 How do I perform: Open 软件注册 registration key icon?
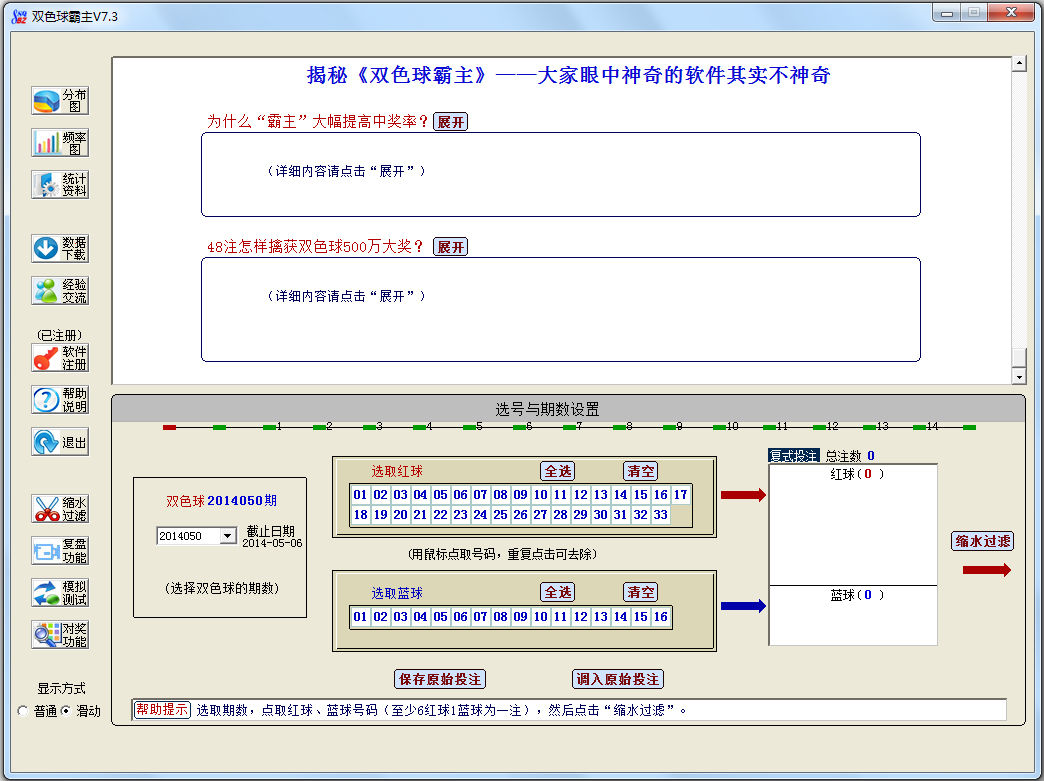60,358
